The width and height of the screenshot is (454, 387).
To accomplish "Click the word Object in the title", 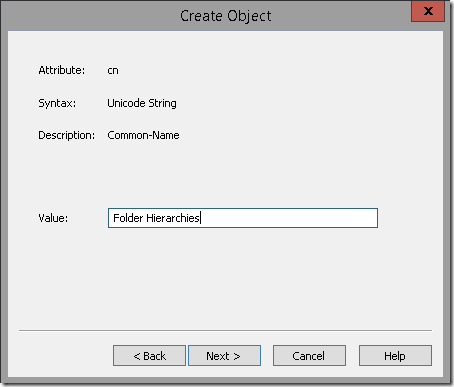I will coord(249,17).
